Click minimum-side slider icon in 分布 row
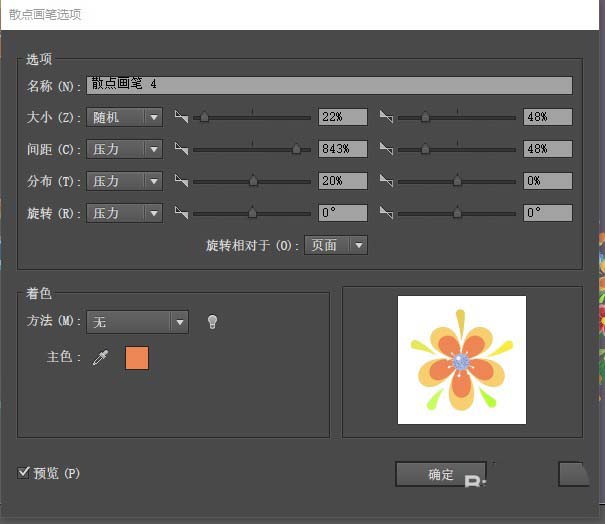The height and width of the screenshot is (524, 605). pyautogui.click(x=181, y=181)
